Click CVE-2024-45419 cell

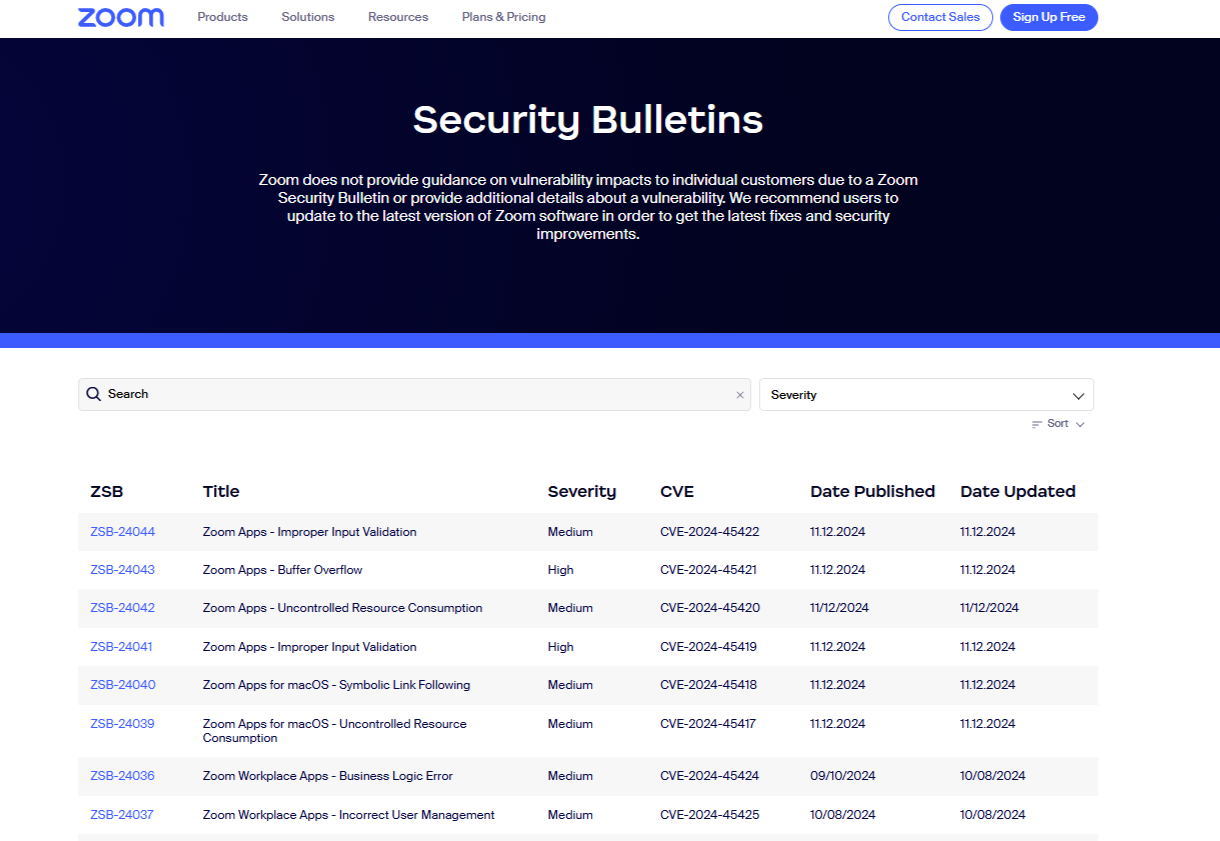708,647
